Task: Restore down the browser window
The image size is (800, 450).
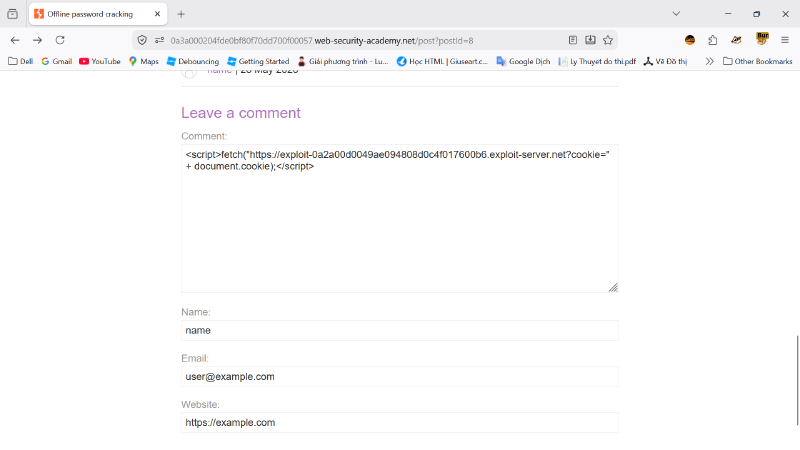Action: pos(757,14)
